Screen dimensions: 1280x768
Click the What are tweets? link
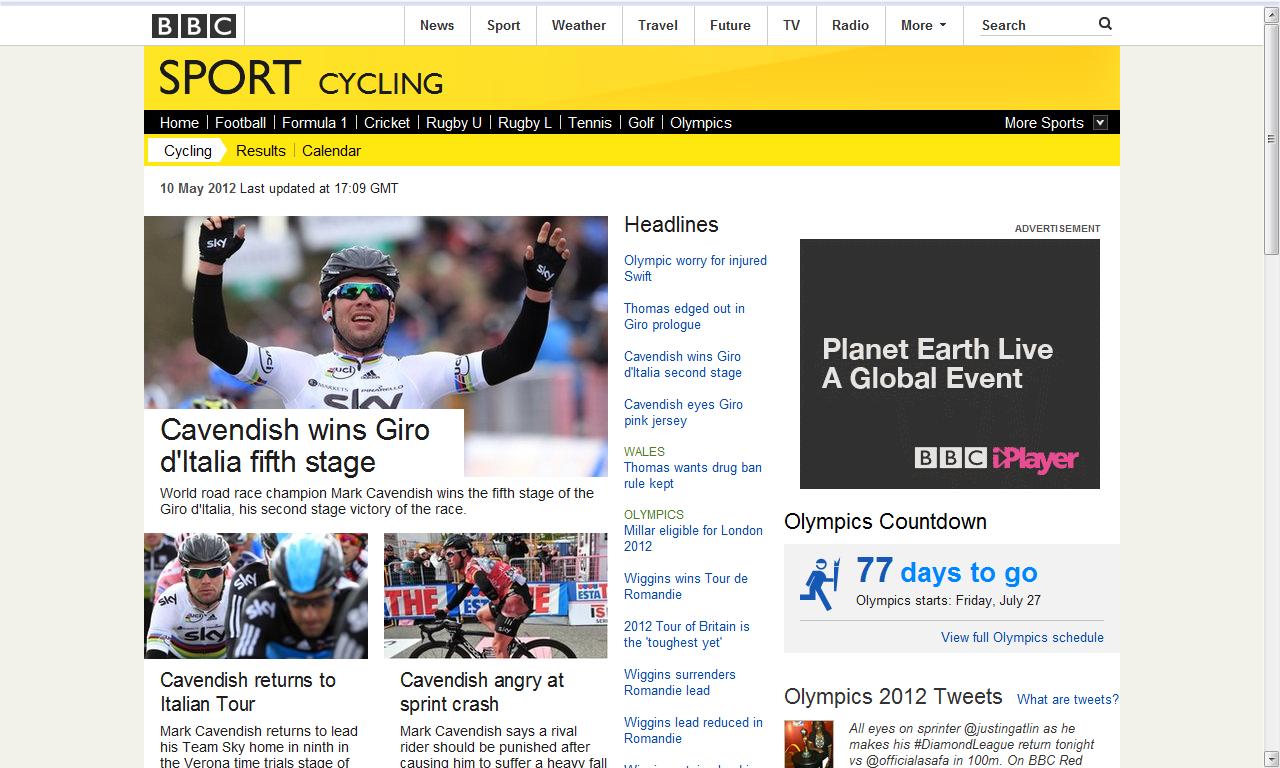pyautogui.click(x=1068, y=699)
